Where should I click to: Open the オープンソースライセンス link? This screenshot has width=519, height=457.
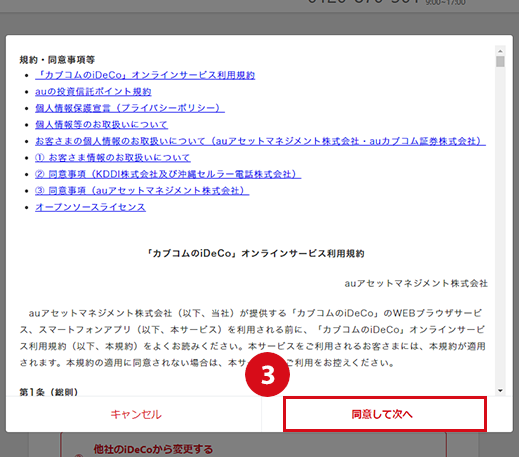pyautogui.click(x=90, y=207)
